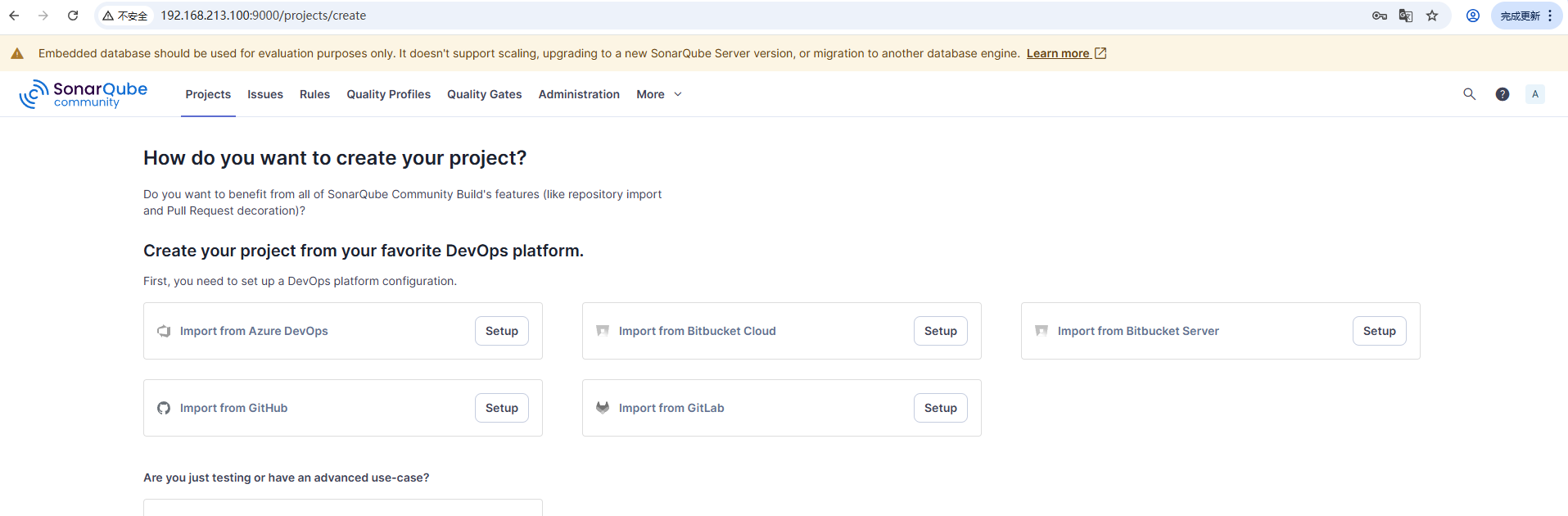Open the search magnifier icon
Image resolution: width=1568 pixels, height=516 pixels.
[1469, 94]
